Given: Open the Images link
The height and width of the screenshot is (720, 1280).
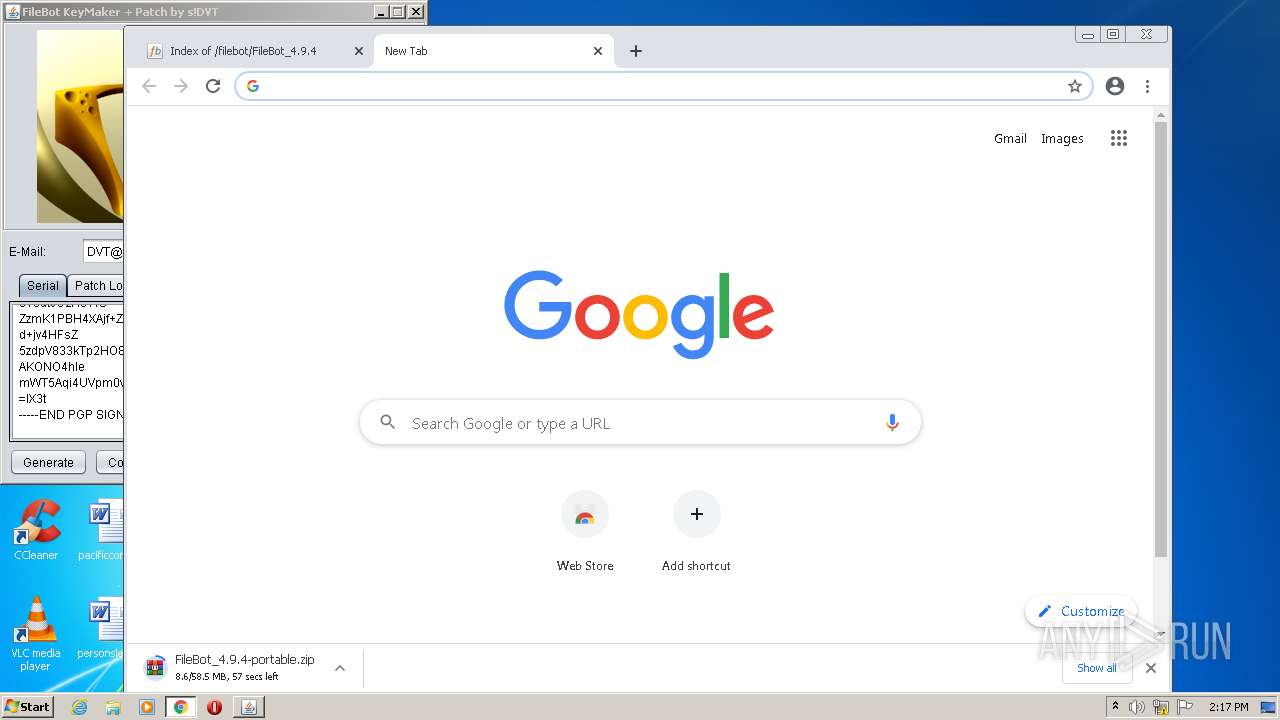Looking at the screenshot, I should tap(1062, 139).
